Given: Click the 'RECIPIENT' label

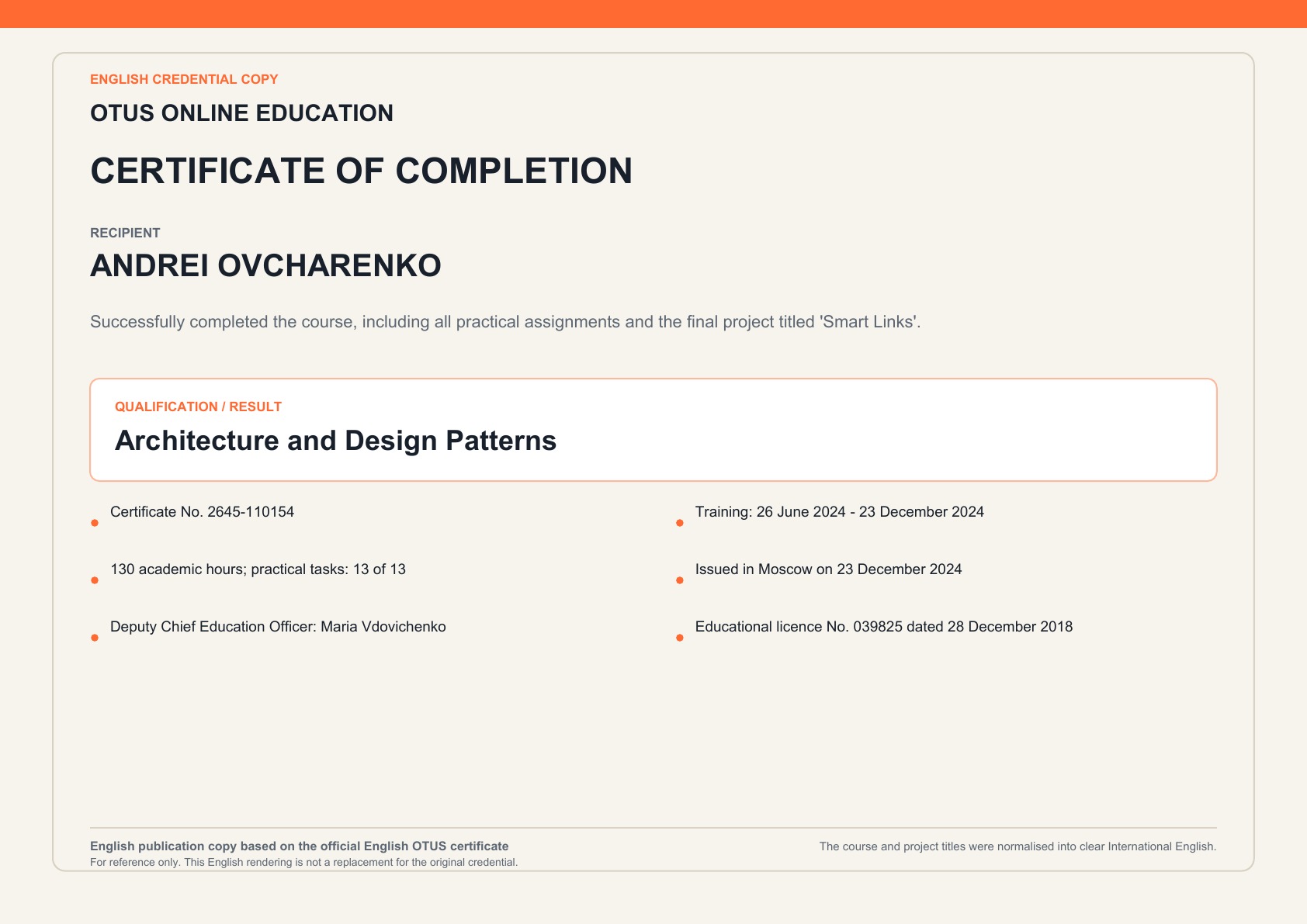Looking at the screenshot, I should tap(125, 233).
